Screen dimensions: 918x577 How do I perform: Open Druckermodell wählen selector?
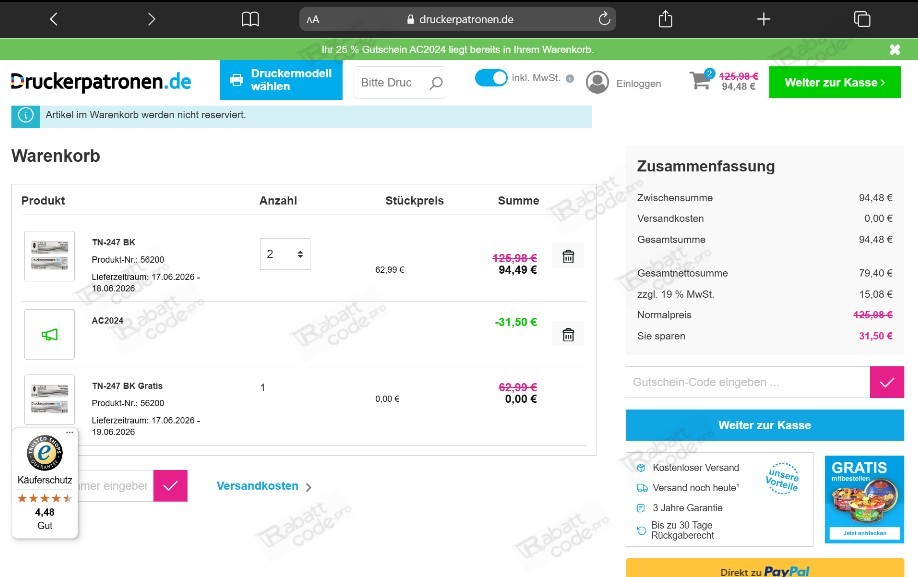(281, 80)
